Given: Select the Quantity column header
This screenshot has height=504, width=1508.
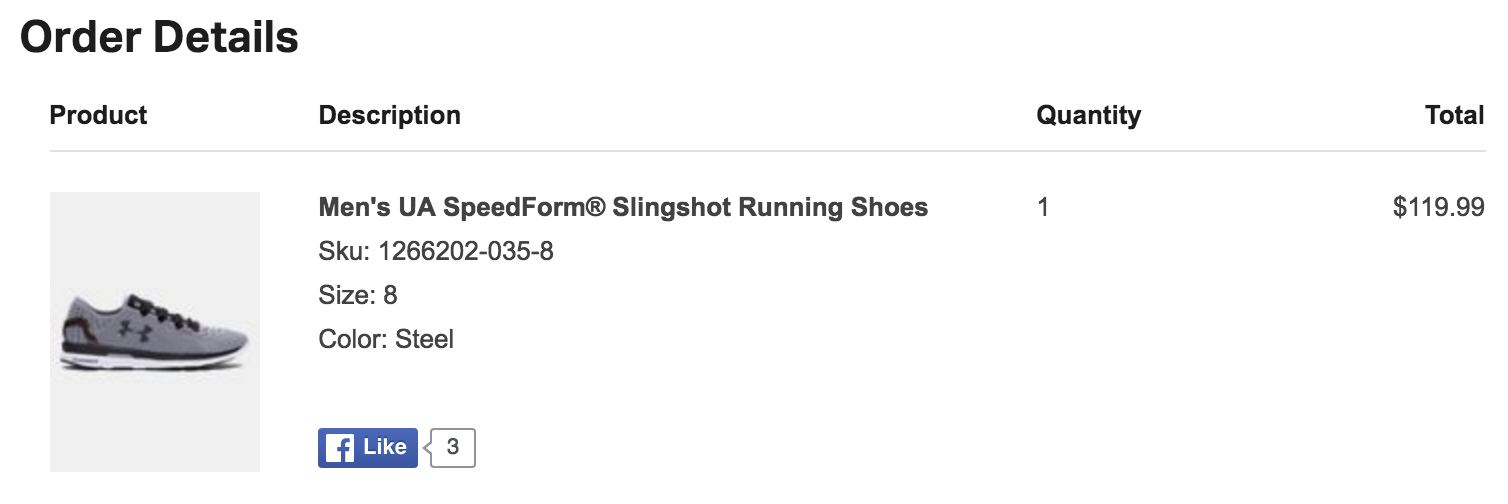Looking at the screenshot, I should 1089,115.
